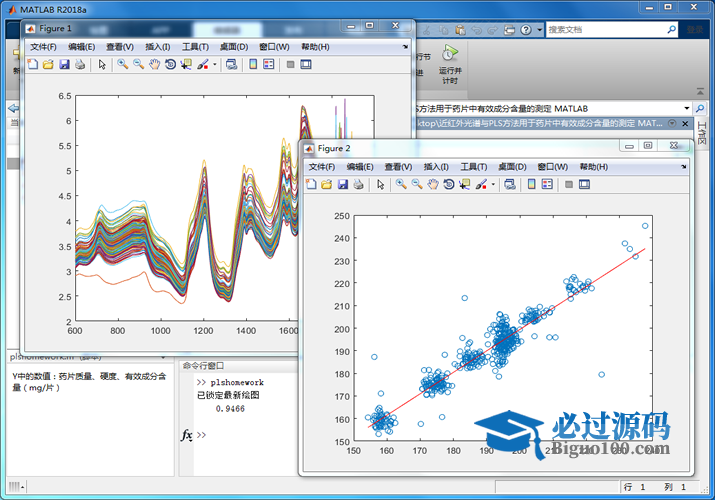Open 窗口(W) menu in Figure 1
The height and width of the screenshot is (500, 715).
tap(274, 47)
